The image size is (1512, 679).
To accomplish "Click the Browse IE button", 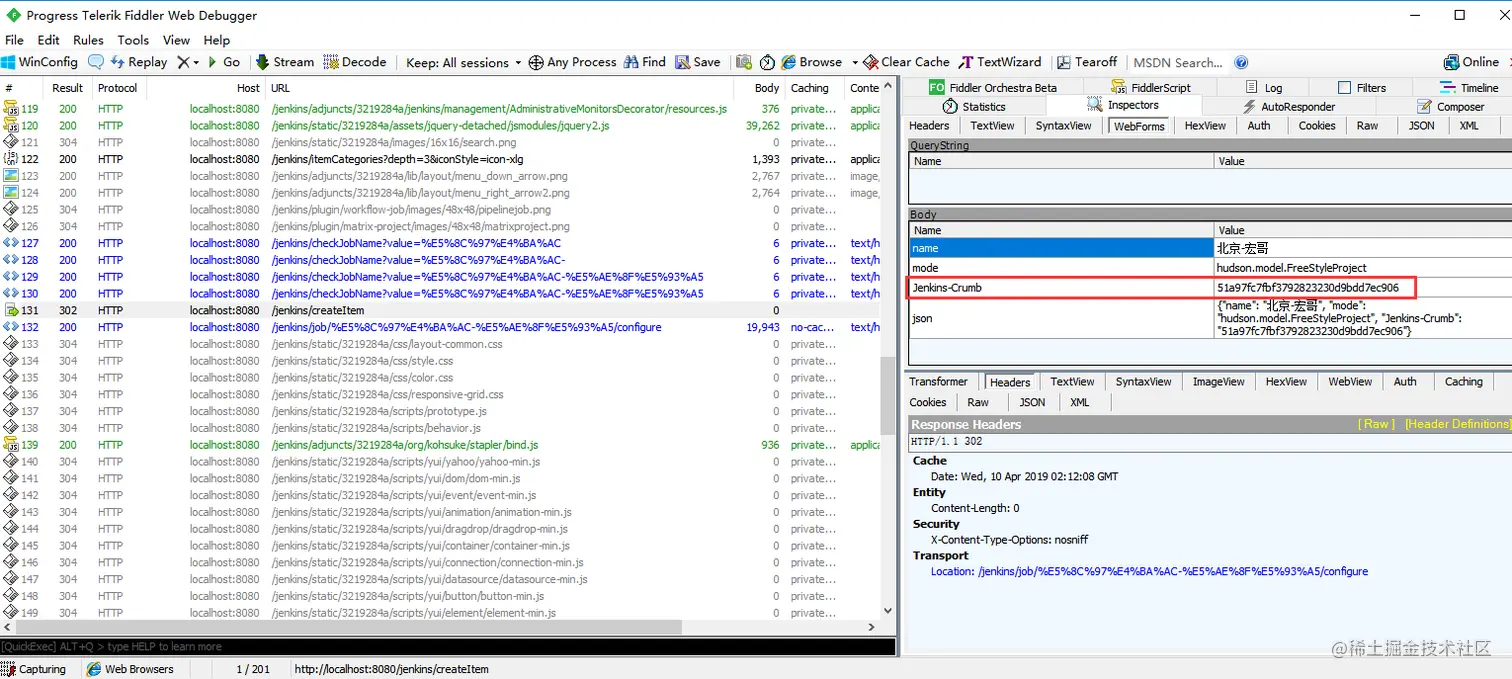I will pyautogui.click(x=812, y=62).
